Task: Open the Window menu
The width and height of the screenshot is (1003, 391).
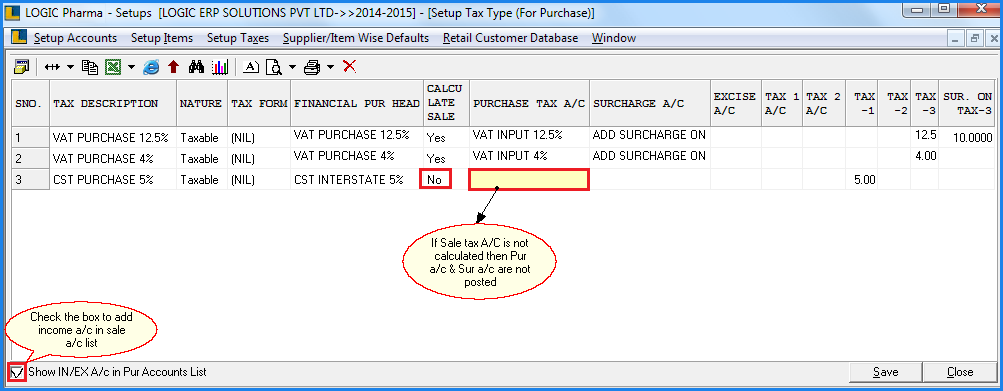Action: click(613, 38)
